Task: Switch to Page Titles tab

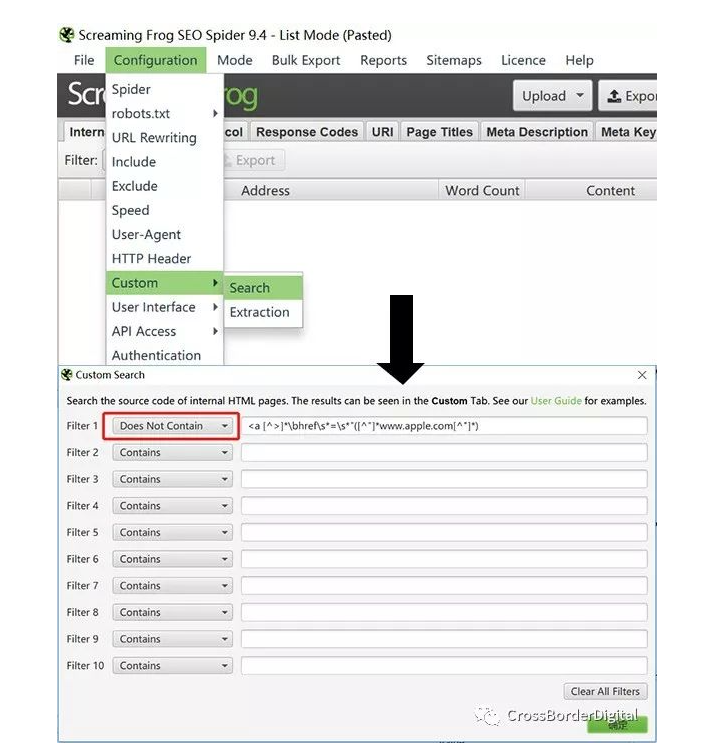Action: coord(440,132)
